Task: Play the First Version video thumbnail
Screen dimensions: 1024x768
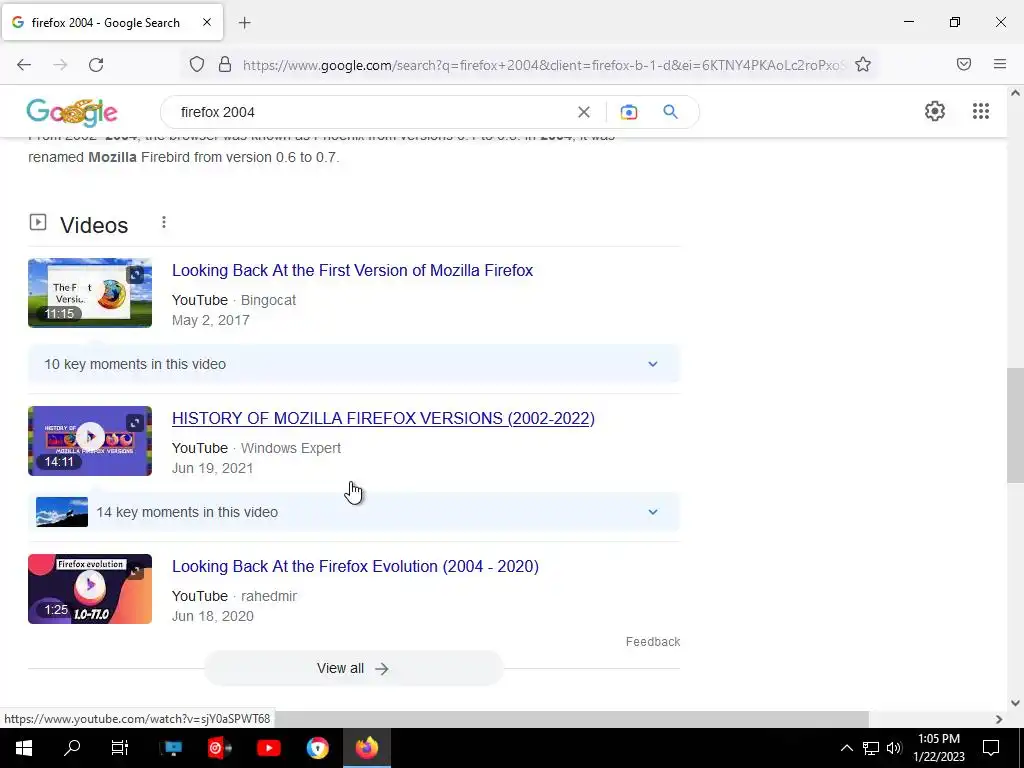Action: tap(90, 293)
